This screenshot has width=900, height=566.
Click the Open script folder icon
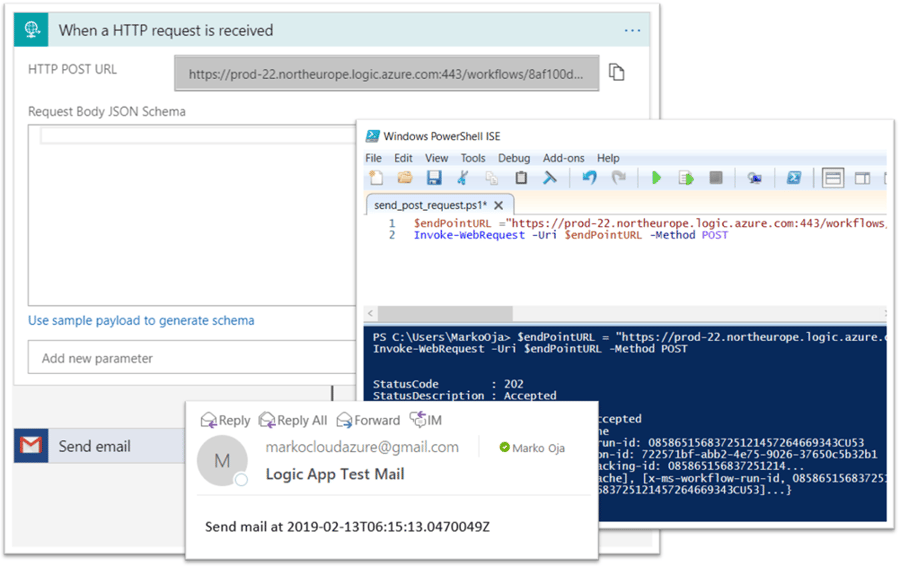(x=405, y=178)
